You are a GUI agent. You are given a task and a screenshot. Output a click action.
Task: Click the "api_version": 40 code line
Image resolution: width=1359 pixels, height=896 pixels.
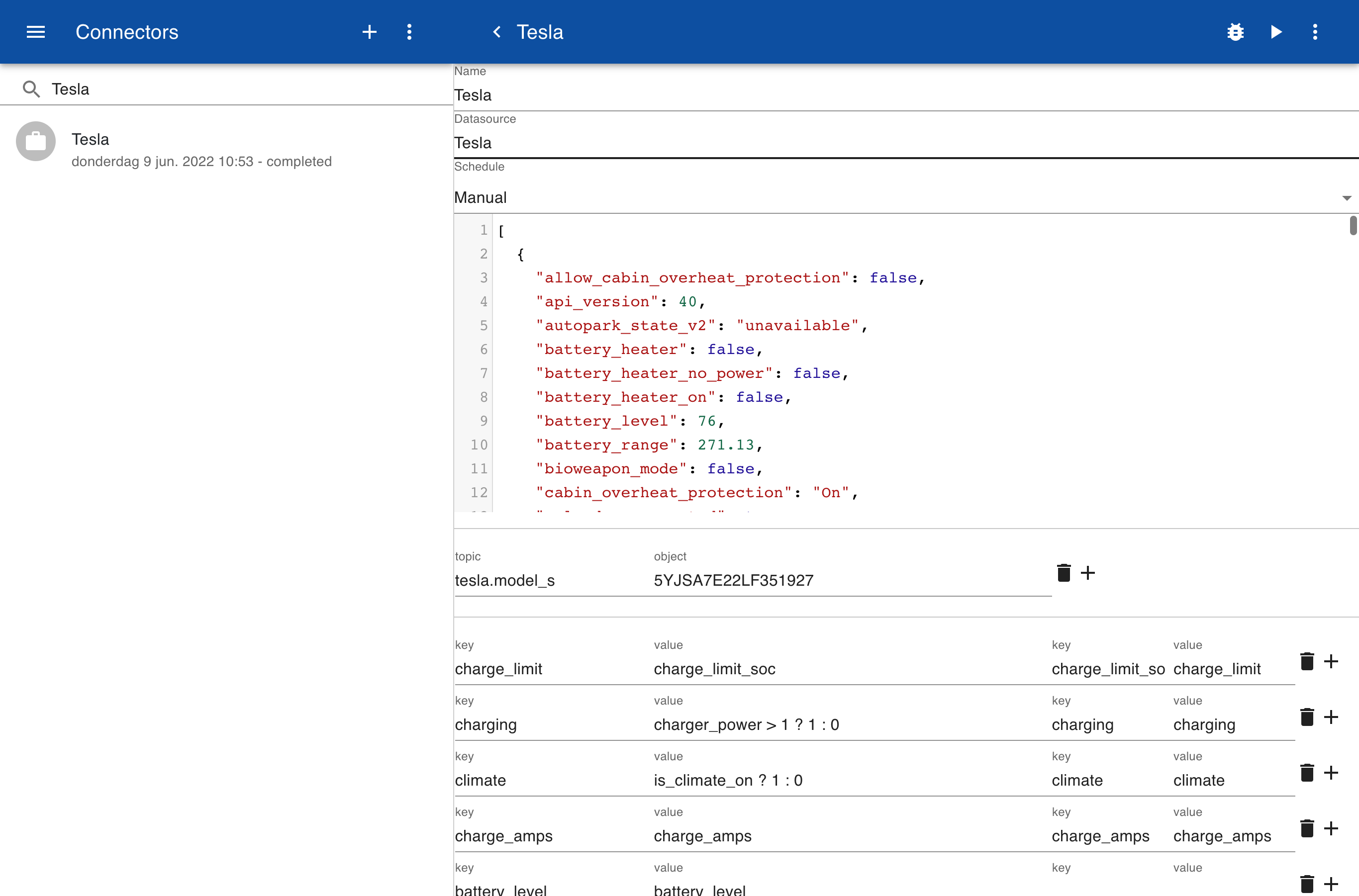[620, 302]
